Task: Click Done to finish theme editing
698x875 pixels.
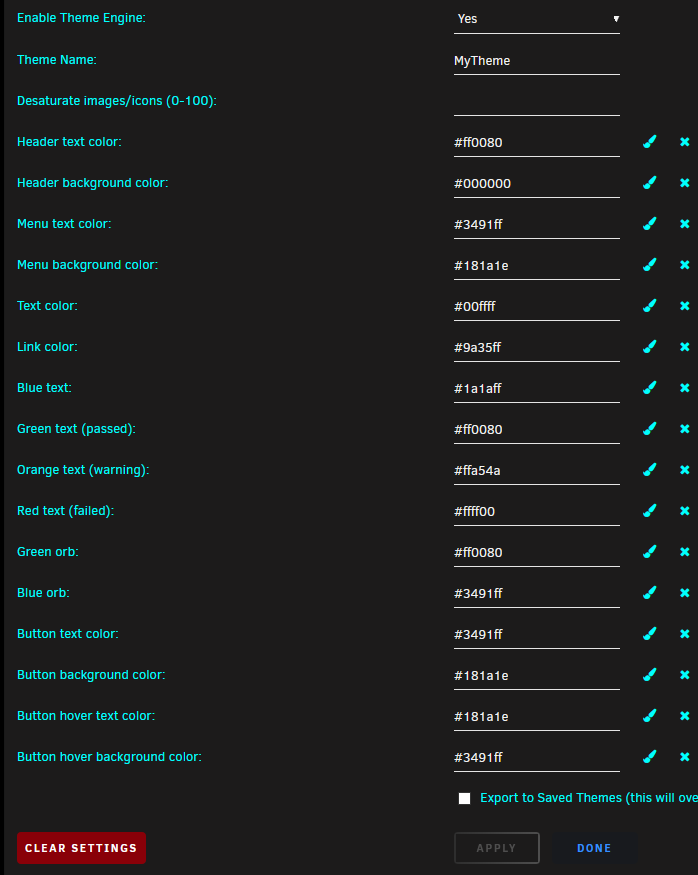Action: click(x=594, y=848)
